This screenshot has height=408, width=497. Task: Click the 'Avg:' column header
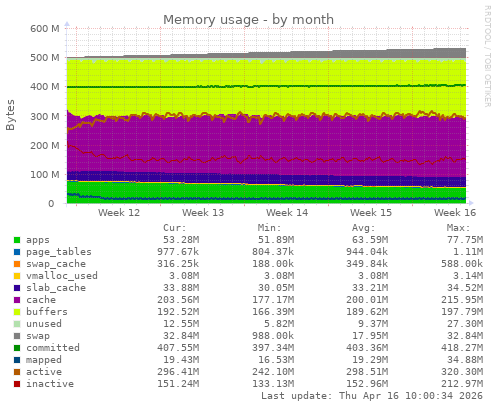pos(364,228)
